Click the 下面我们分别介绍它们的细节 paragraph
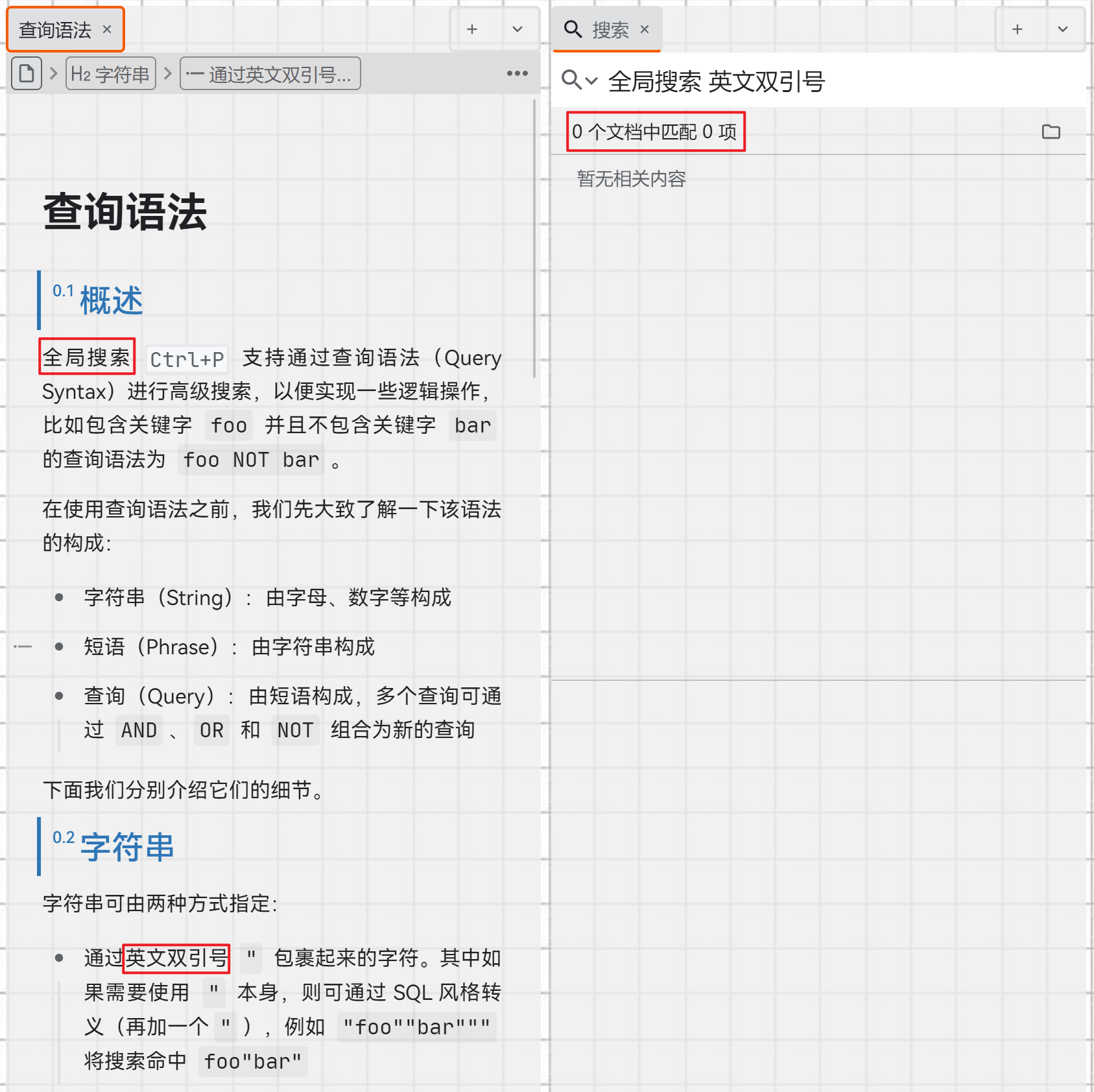 coord(183,790)
